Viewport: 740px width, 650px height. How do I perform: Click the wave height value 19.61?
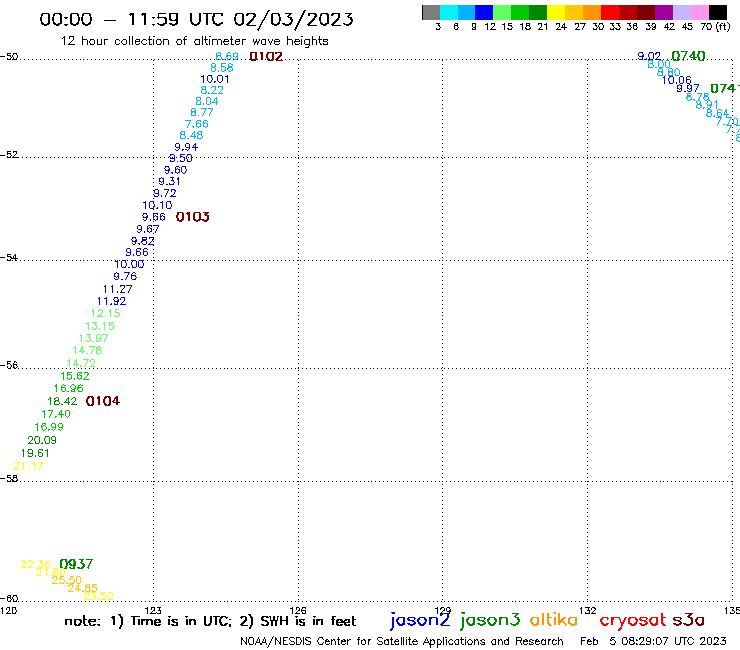click(x=35, y=453)
